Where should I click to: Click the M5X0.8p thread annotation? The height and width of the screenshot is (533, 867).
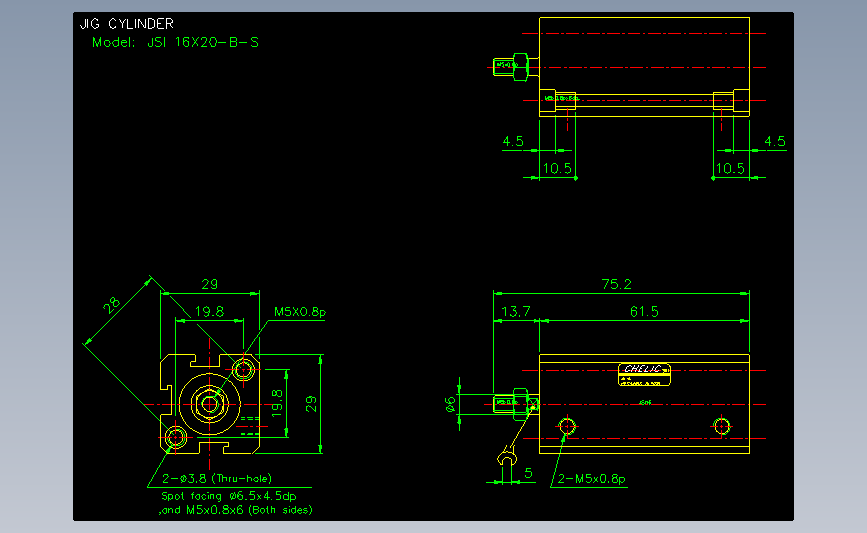[300, 312]
